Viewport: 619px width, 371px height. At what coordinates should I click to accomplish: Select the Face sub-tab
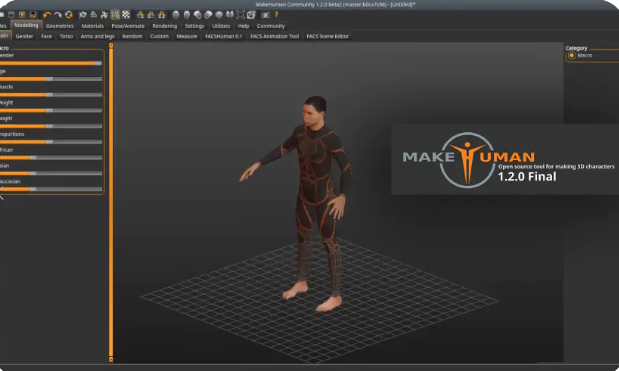click(x=46, y=36)
